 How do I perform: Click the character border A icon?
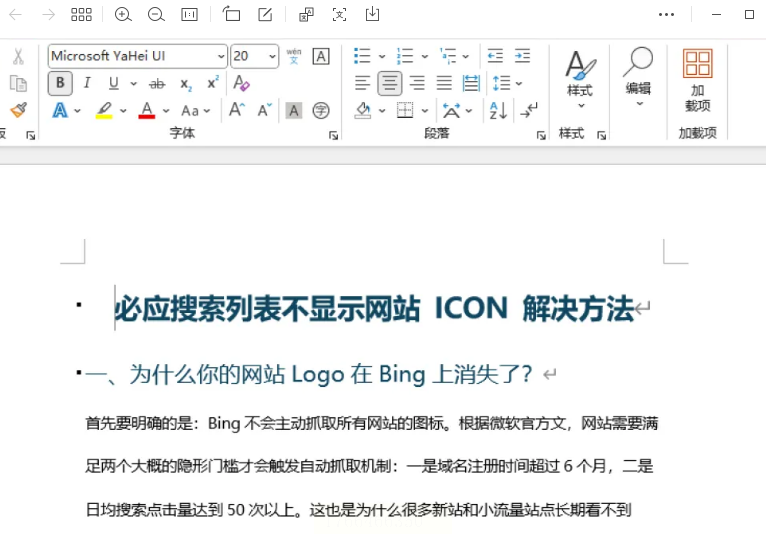(x=321, y=56)
